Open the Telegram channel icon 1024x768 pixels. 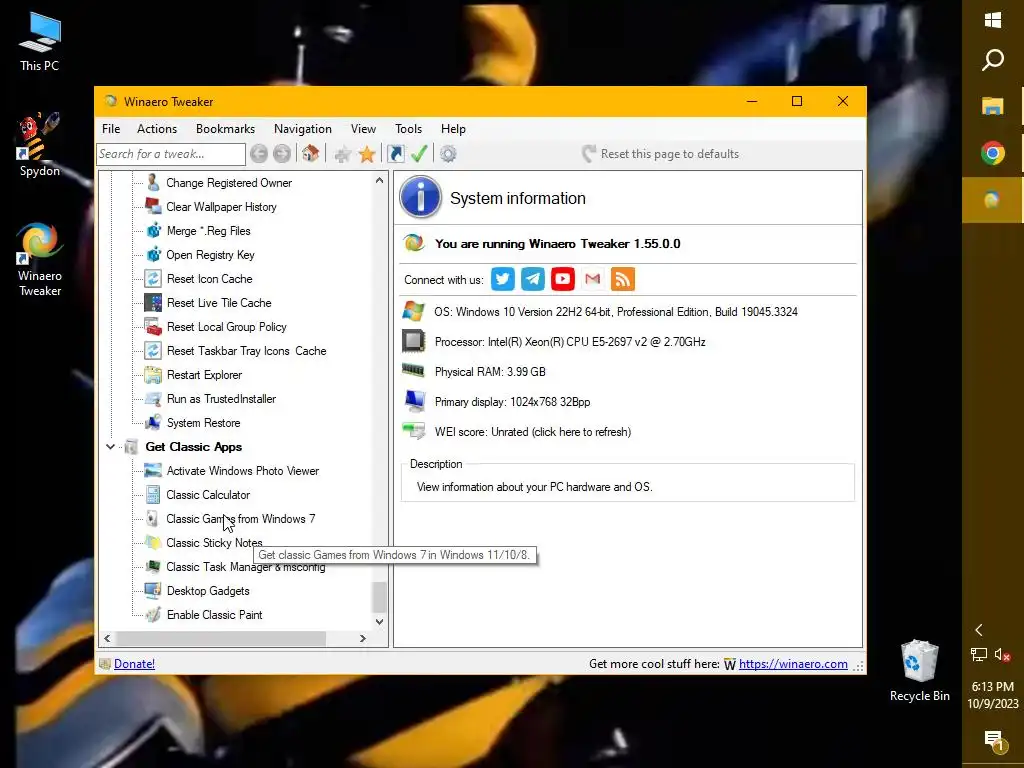pyautogui.click(x=533, y=280)
